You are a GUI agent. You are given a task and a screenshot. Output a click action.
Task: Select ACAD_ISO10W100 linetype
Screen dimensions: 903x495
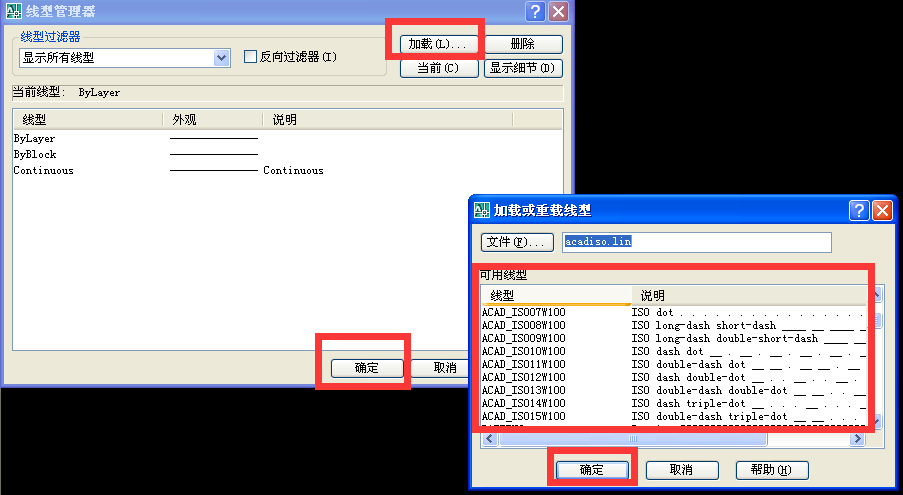pos(674,351)
